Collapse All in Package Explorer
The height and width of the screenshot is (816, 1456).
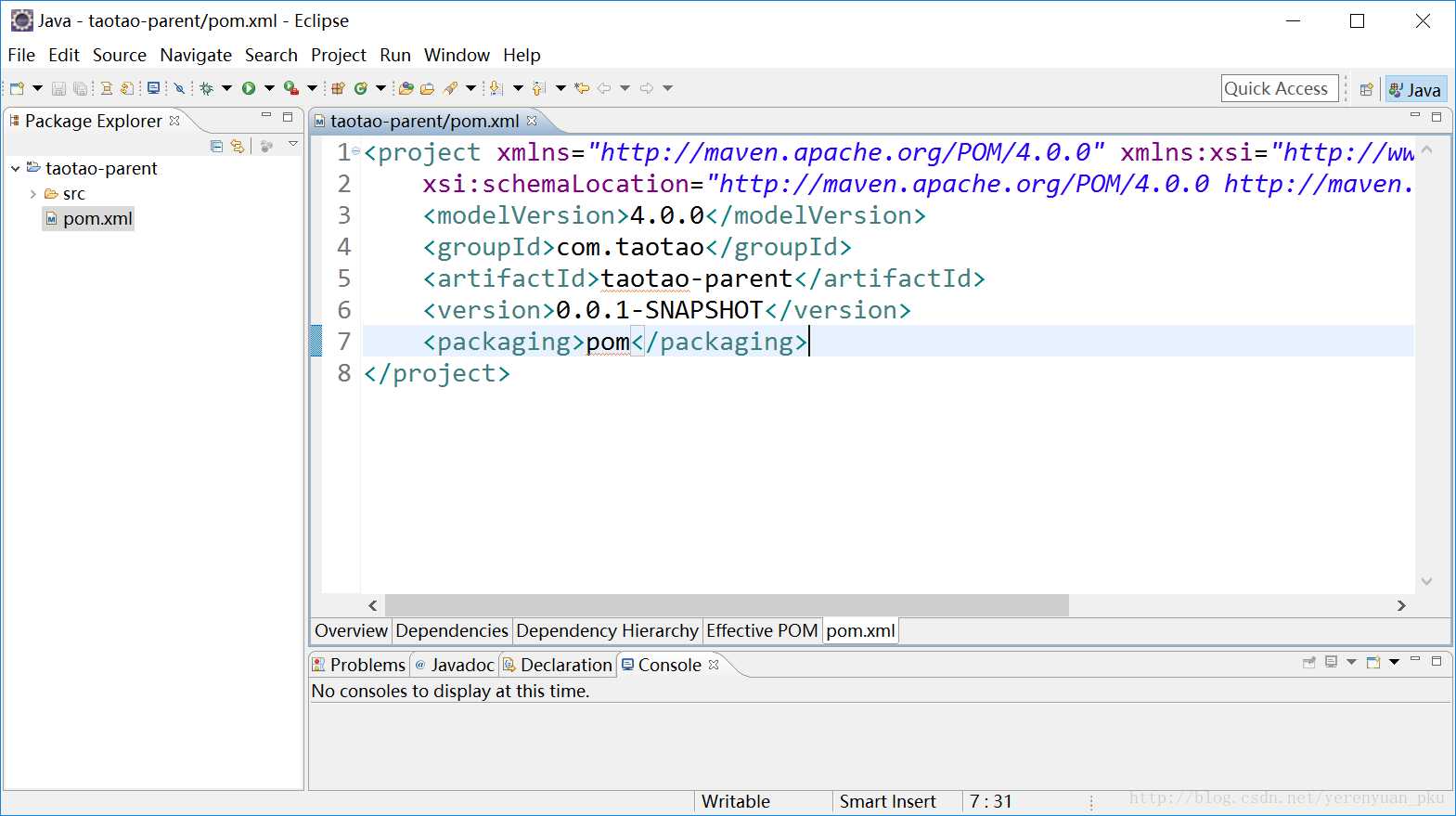click(216, 146)
